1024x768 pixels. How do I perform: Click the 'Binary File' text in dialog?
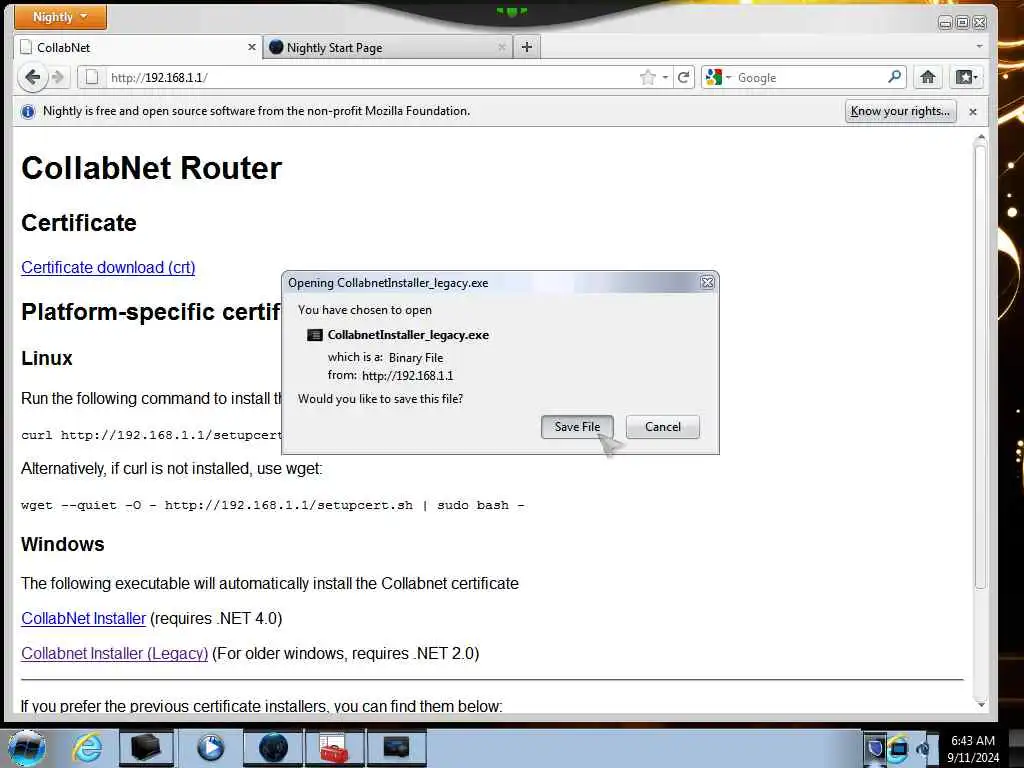point(416,358)
